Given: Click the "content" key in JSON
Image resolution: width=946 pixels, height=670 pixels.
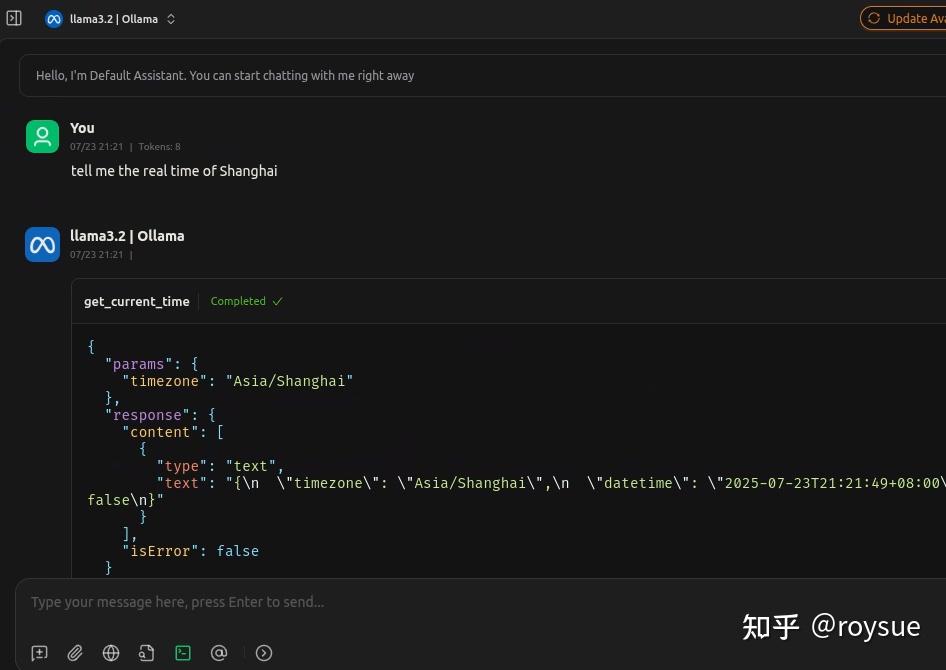Looking at the screenshot, I should pos(160,432).
